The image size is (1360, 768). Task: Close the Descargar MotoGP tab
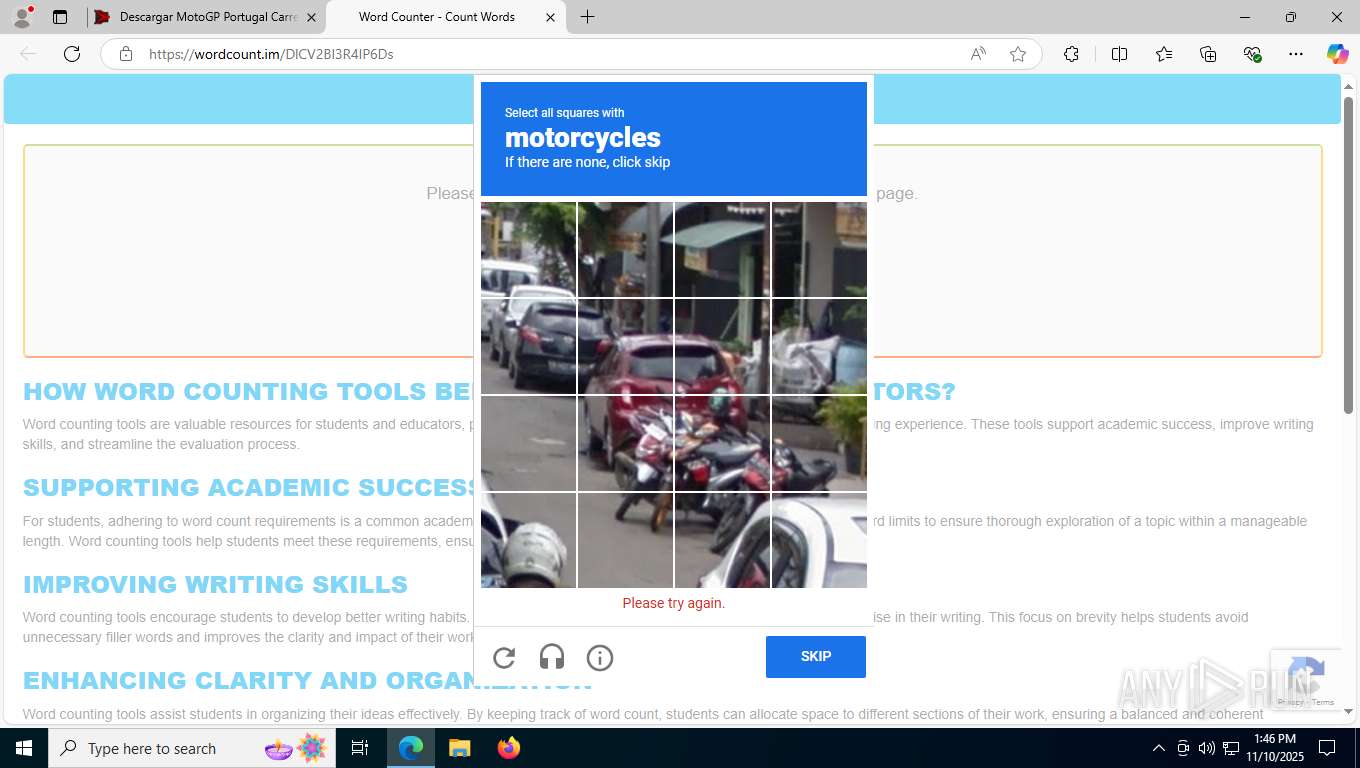click(311, 17)
